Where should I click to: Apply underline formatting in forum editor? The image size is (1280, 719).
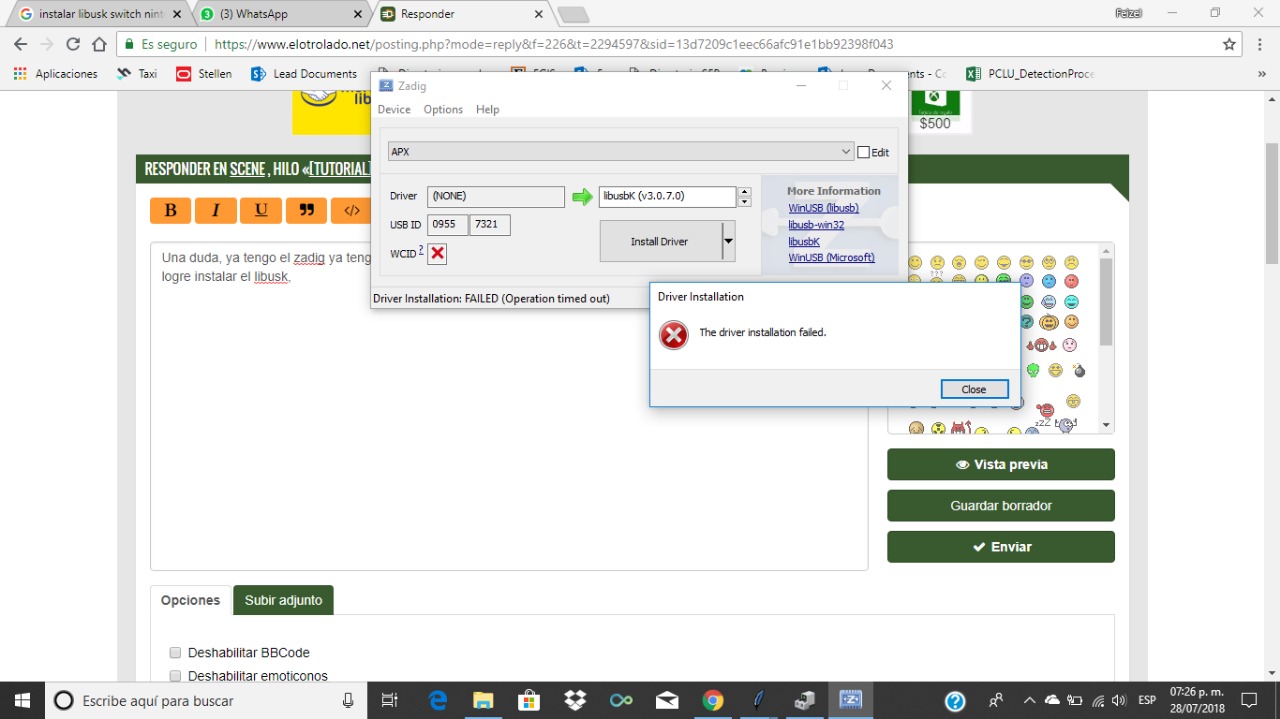tap(261, 210)
